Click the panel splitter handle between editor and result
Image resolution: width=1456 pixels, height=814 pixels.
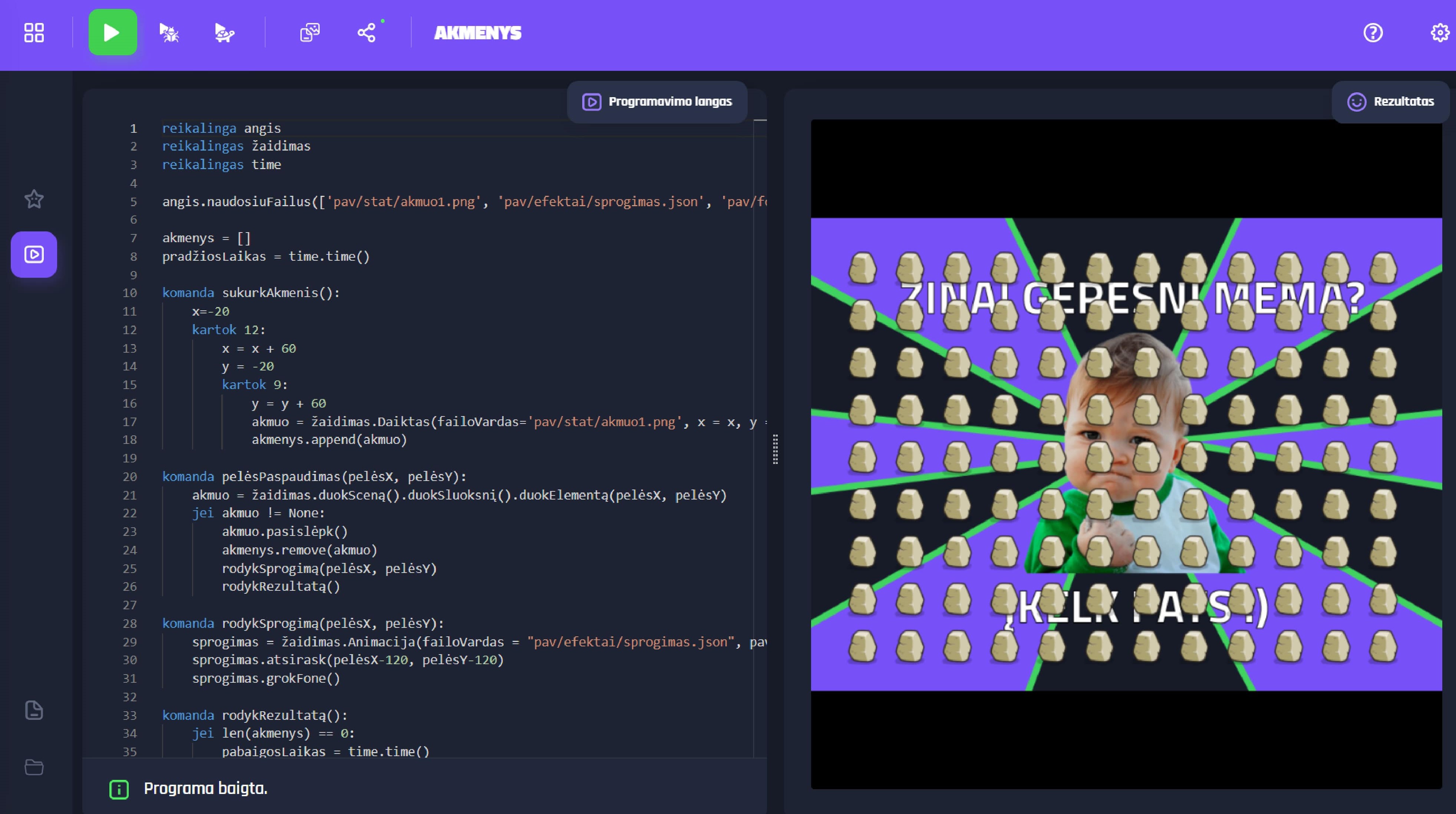(775, 449)
